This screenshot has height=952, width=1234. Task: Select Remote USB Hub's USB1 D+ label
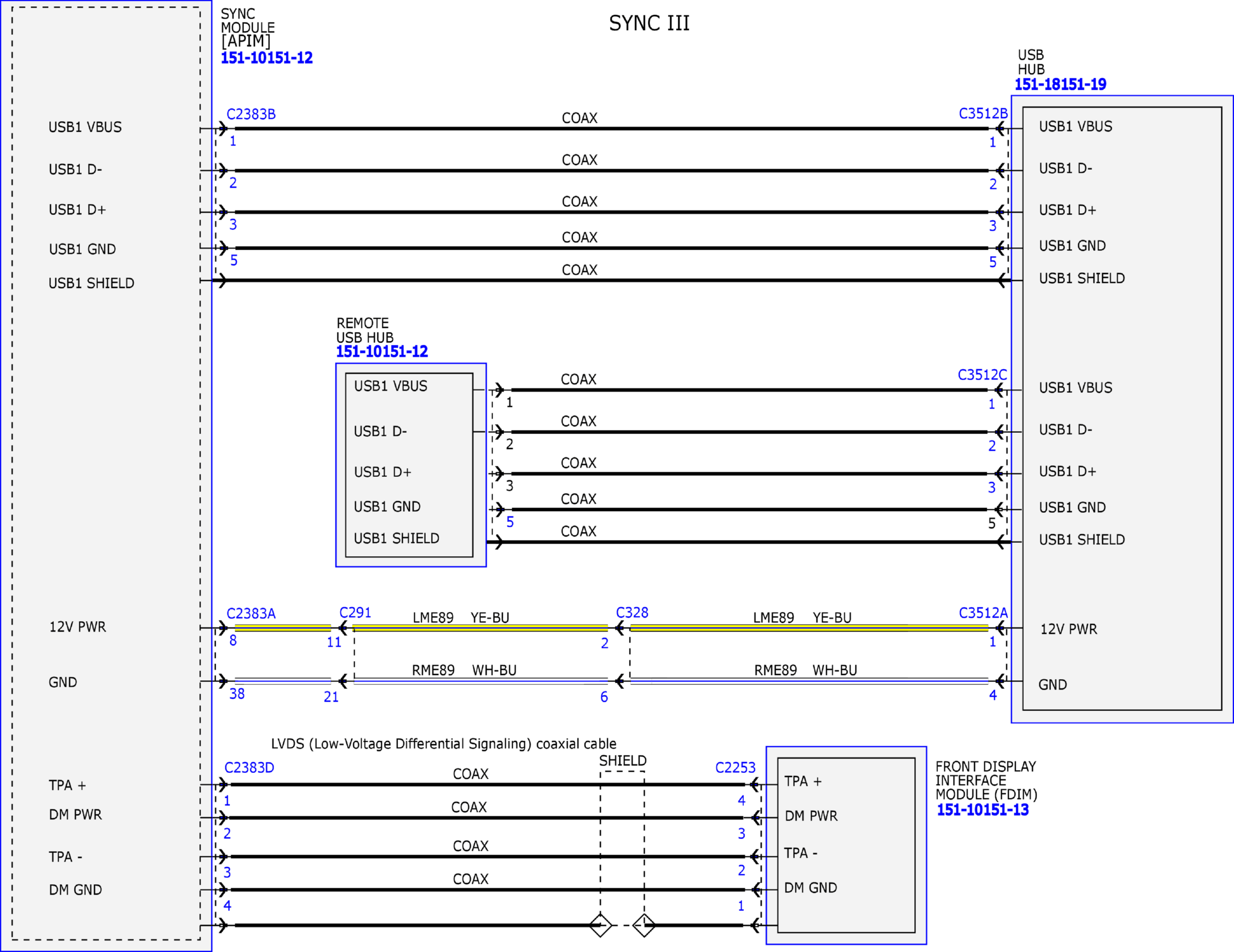coord(382,472)
